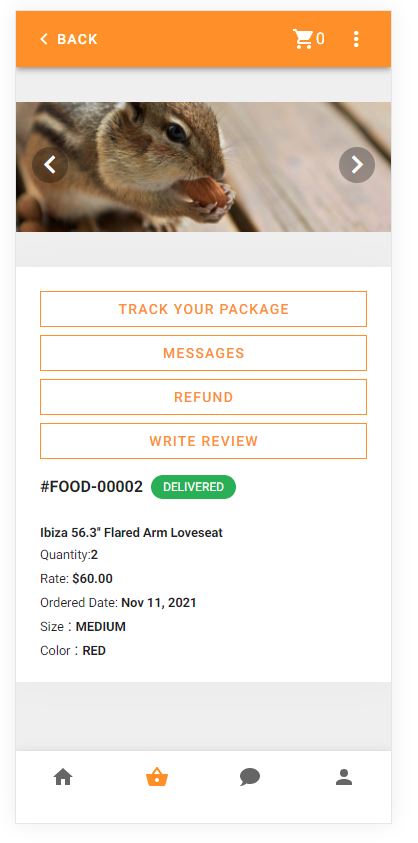Screen dimensions: 418x843
Task: Go to the Home tab in bottom navigation
Action: tap(63, 777)
